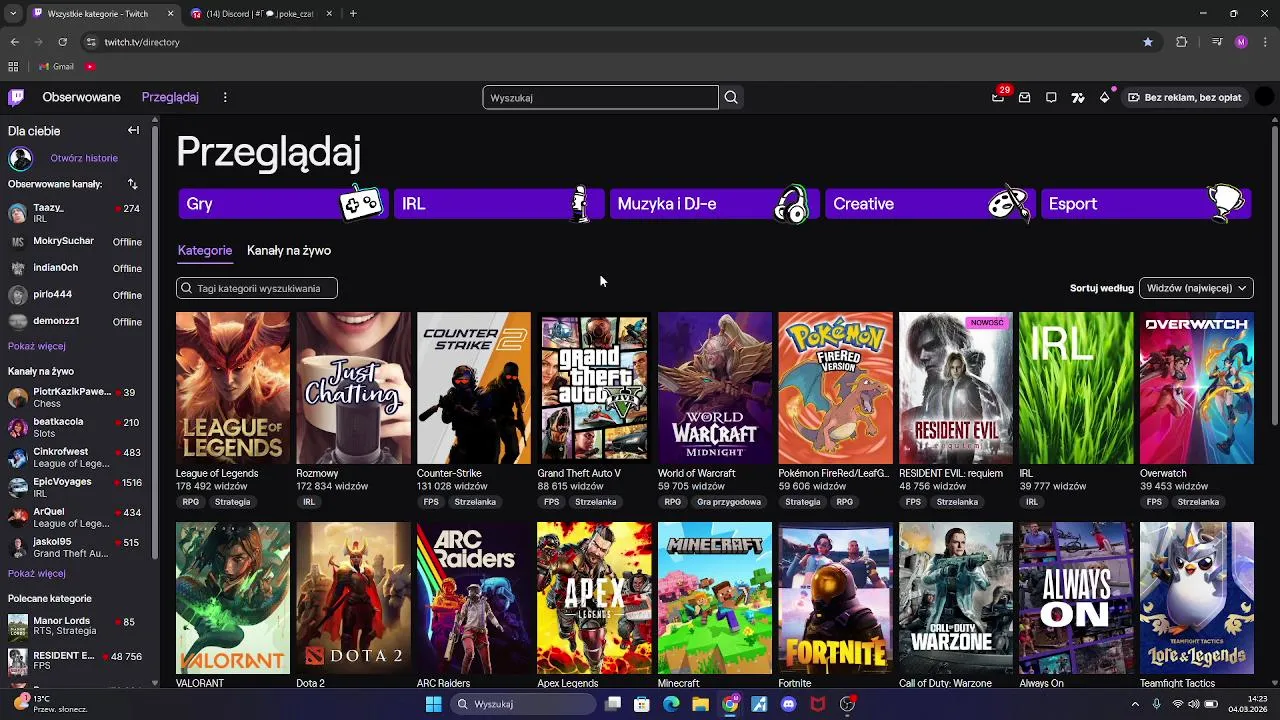Open EpicVoyages live channel in sidebar
The image size is (1280, 720).
(x=75, y=487)
